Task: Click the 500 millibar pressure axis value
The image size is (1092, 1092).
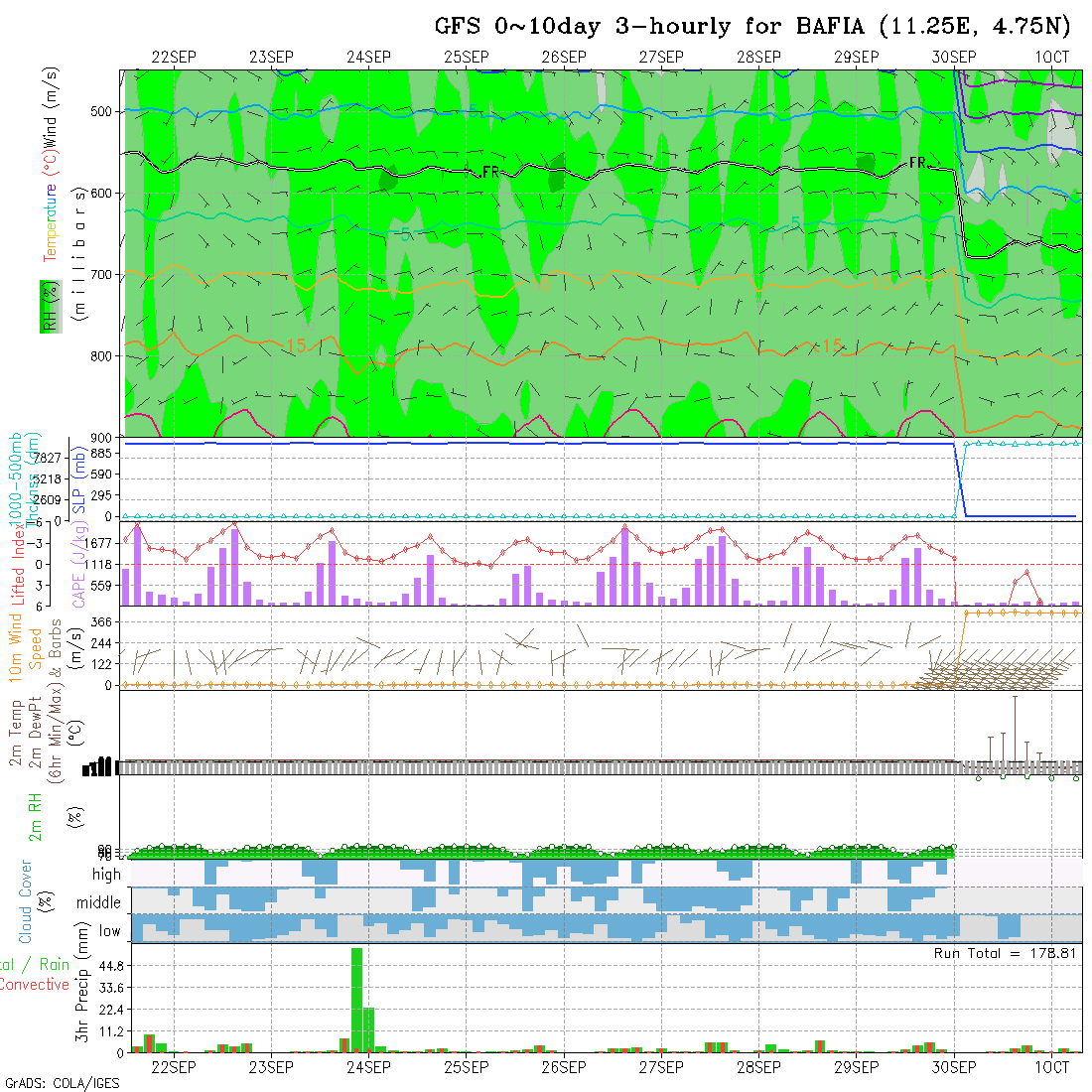Action: pos(103,111)
